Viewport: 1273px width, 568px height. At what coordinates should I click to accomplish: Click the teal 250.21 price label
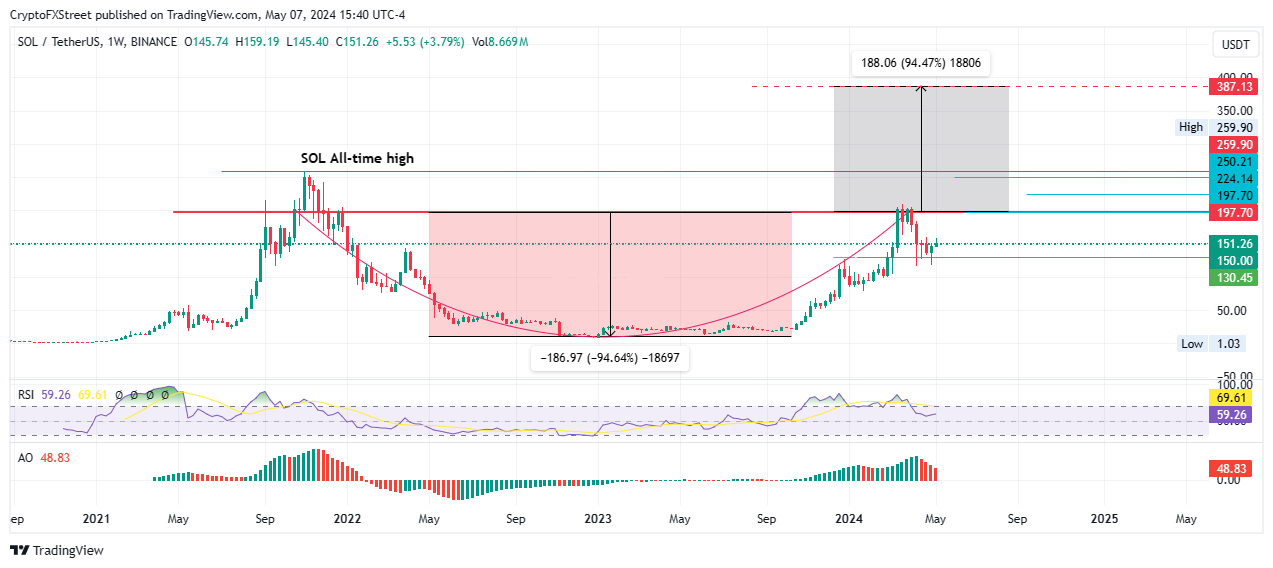tap(1231, 162)
